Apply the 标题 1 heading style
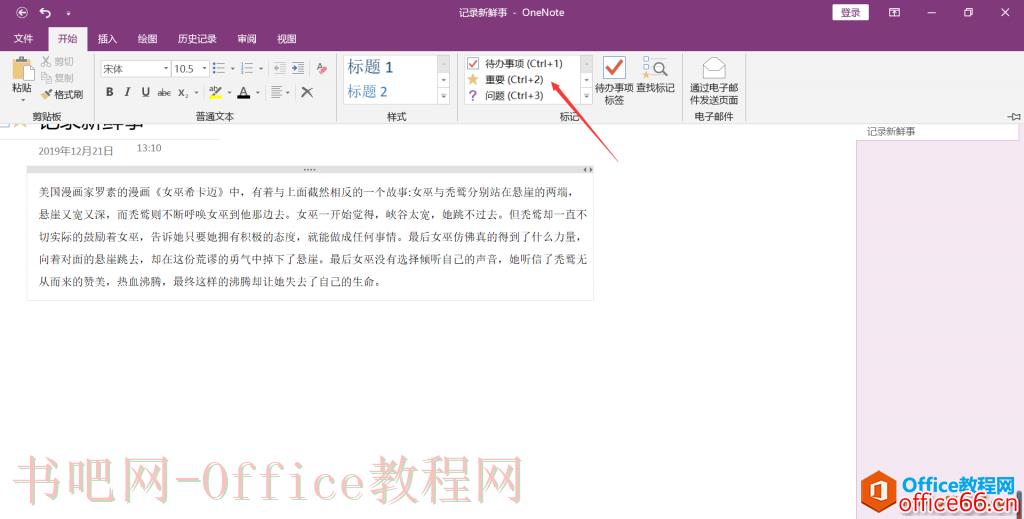 370,67
